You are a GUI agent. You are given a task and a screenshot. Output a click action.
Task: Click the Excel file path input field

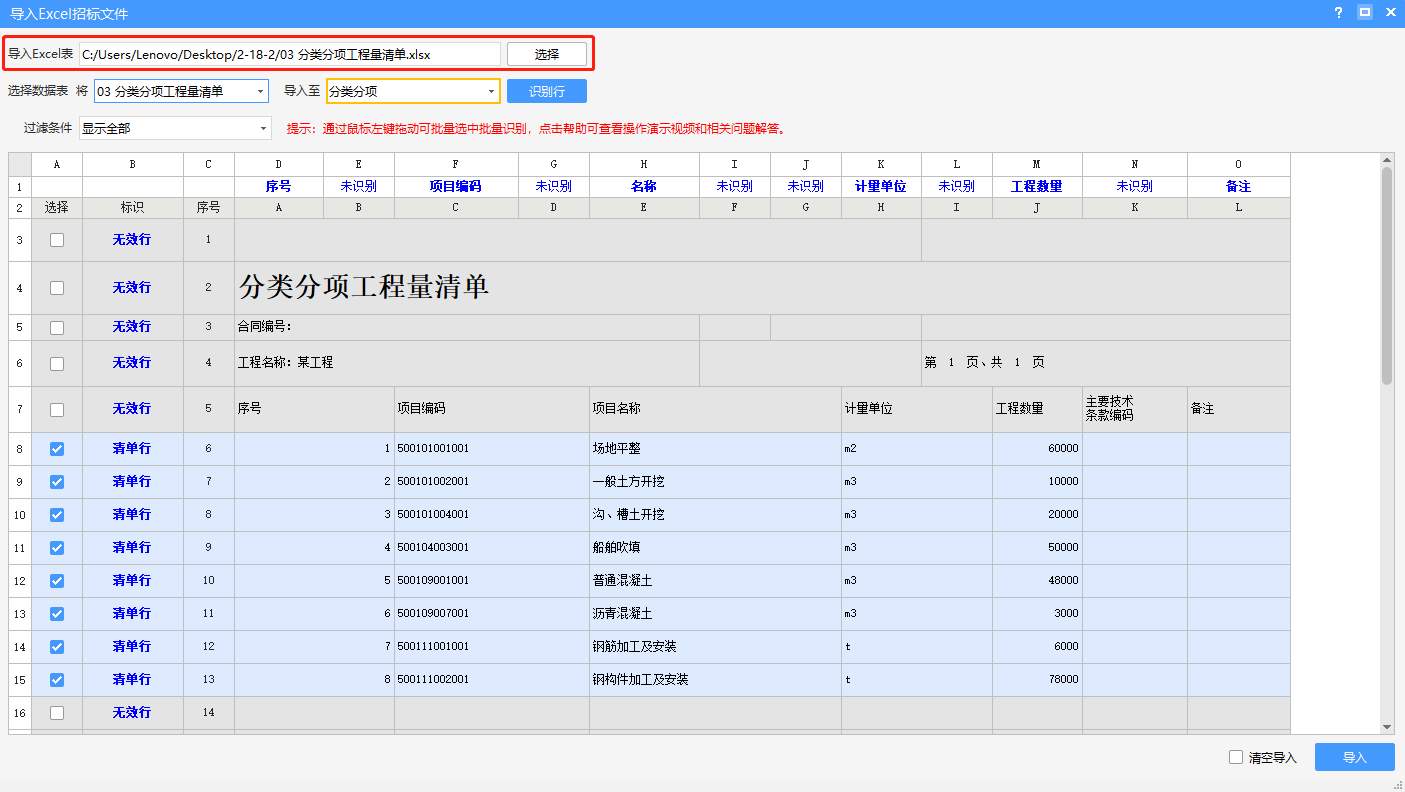click(x=289, y=54)
